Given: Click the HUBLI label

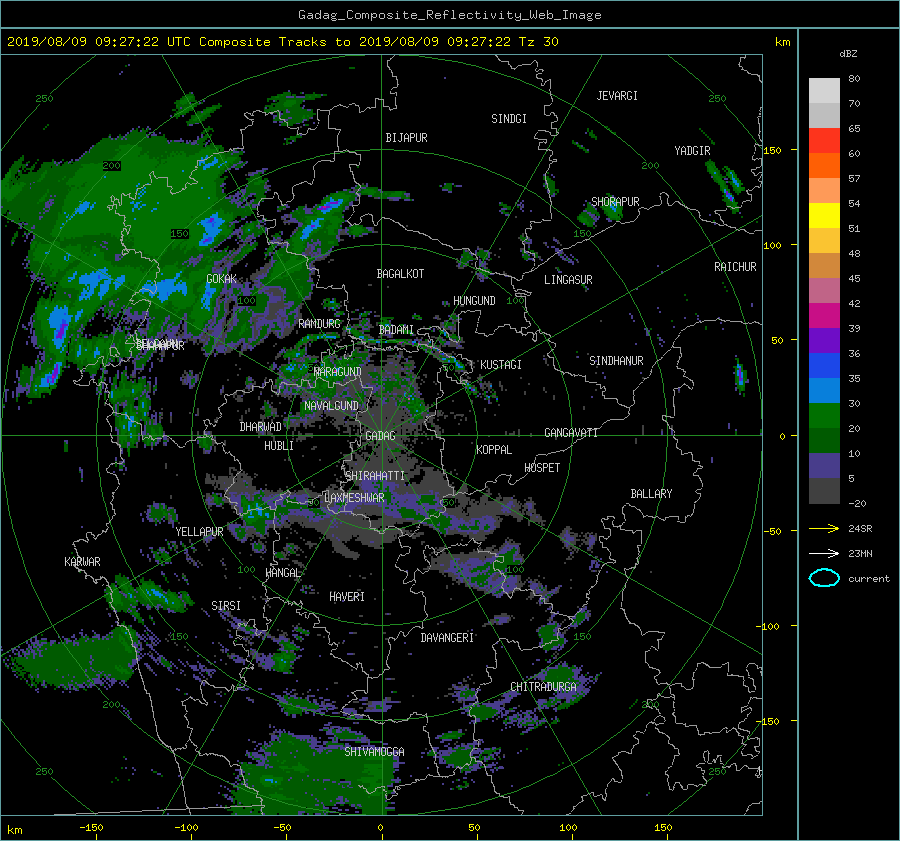Looking at the screenshot, I should pyautogui.click(x=279, y=446).
